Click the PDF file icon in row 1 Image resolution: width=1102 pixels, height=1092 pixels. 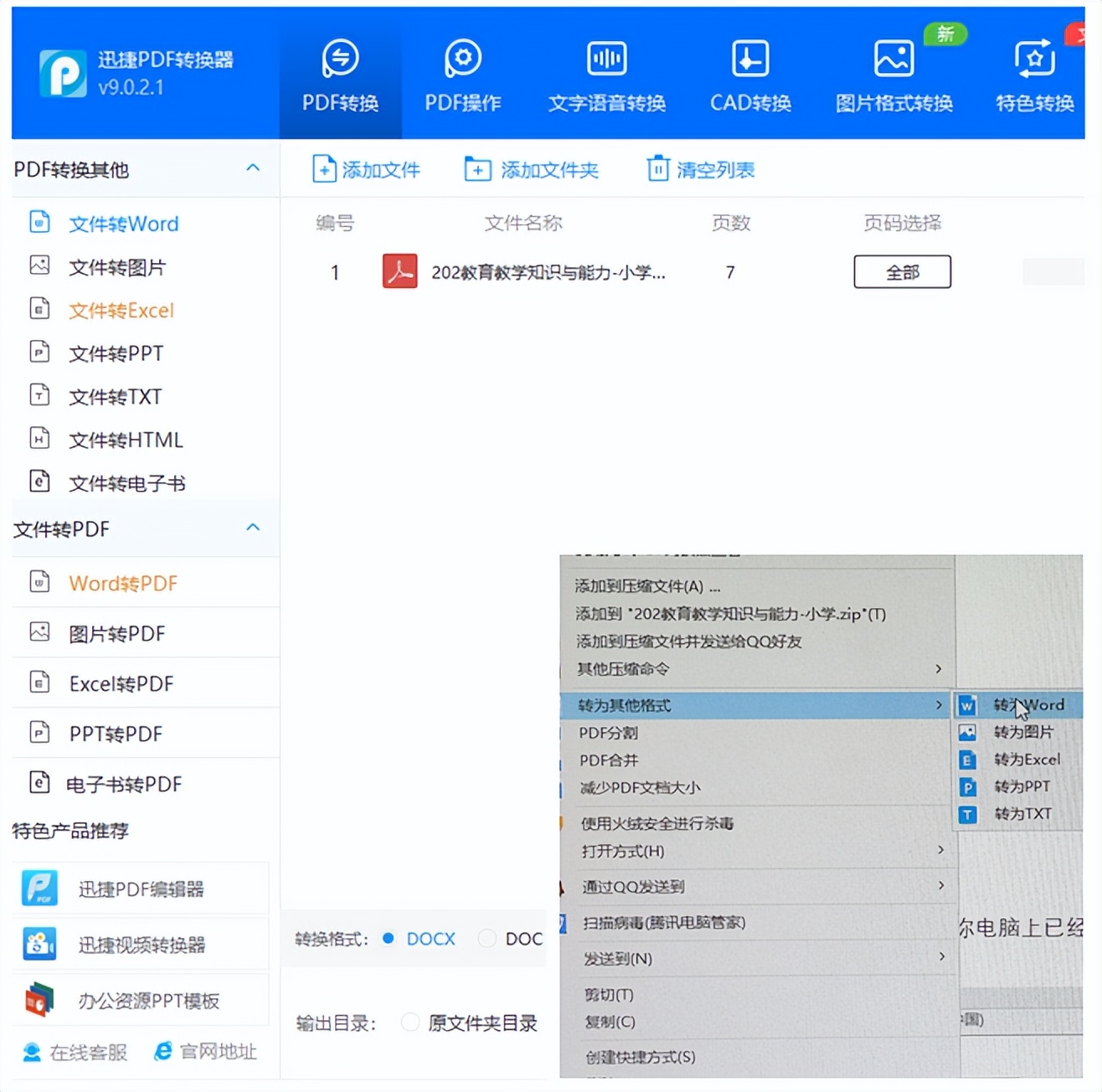[399, 271]
